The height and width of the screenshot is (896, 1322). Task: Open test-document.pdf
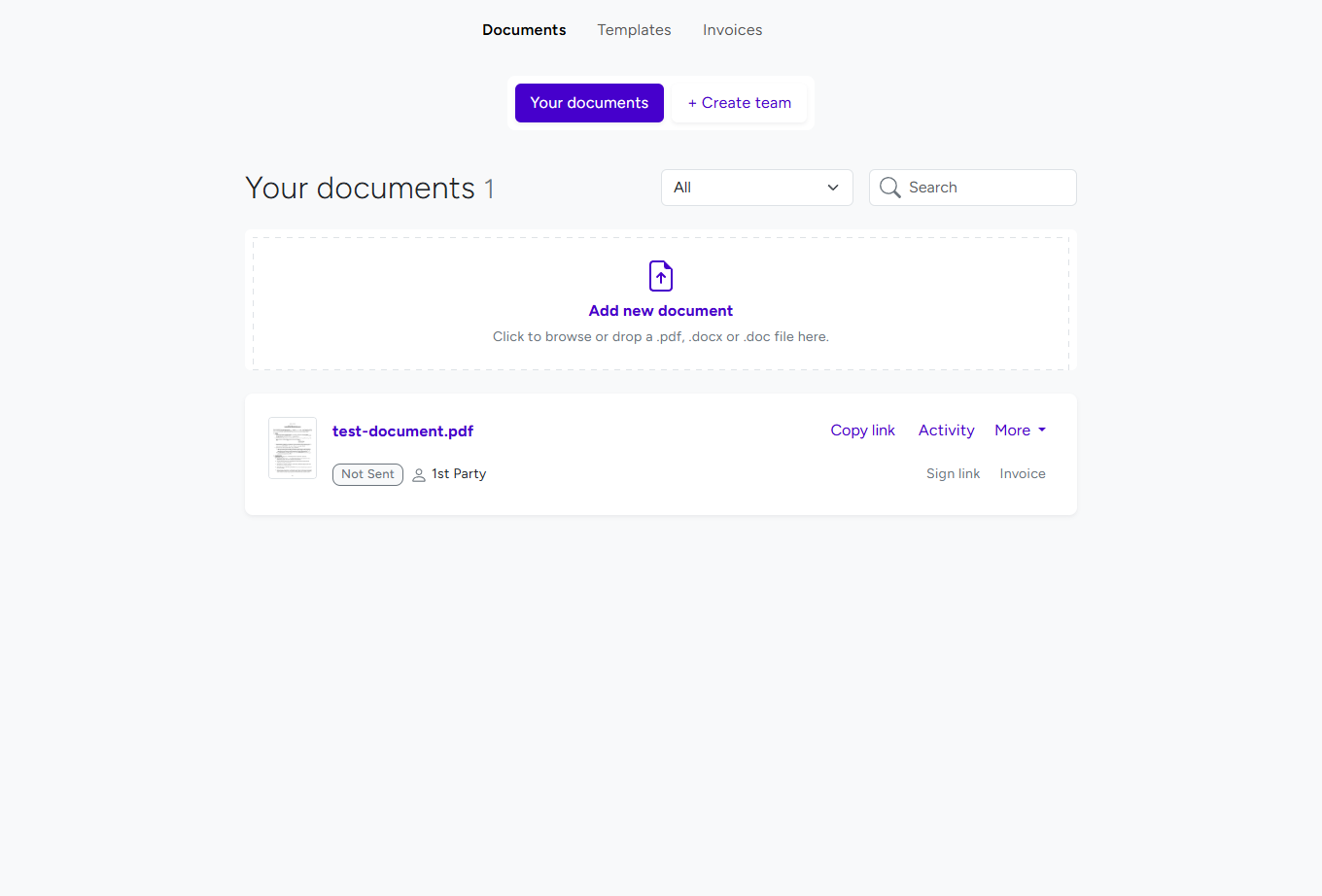pos(402,431)
